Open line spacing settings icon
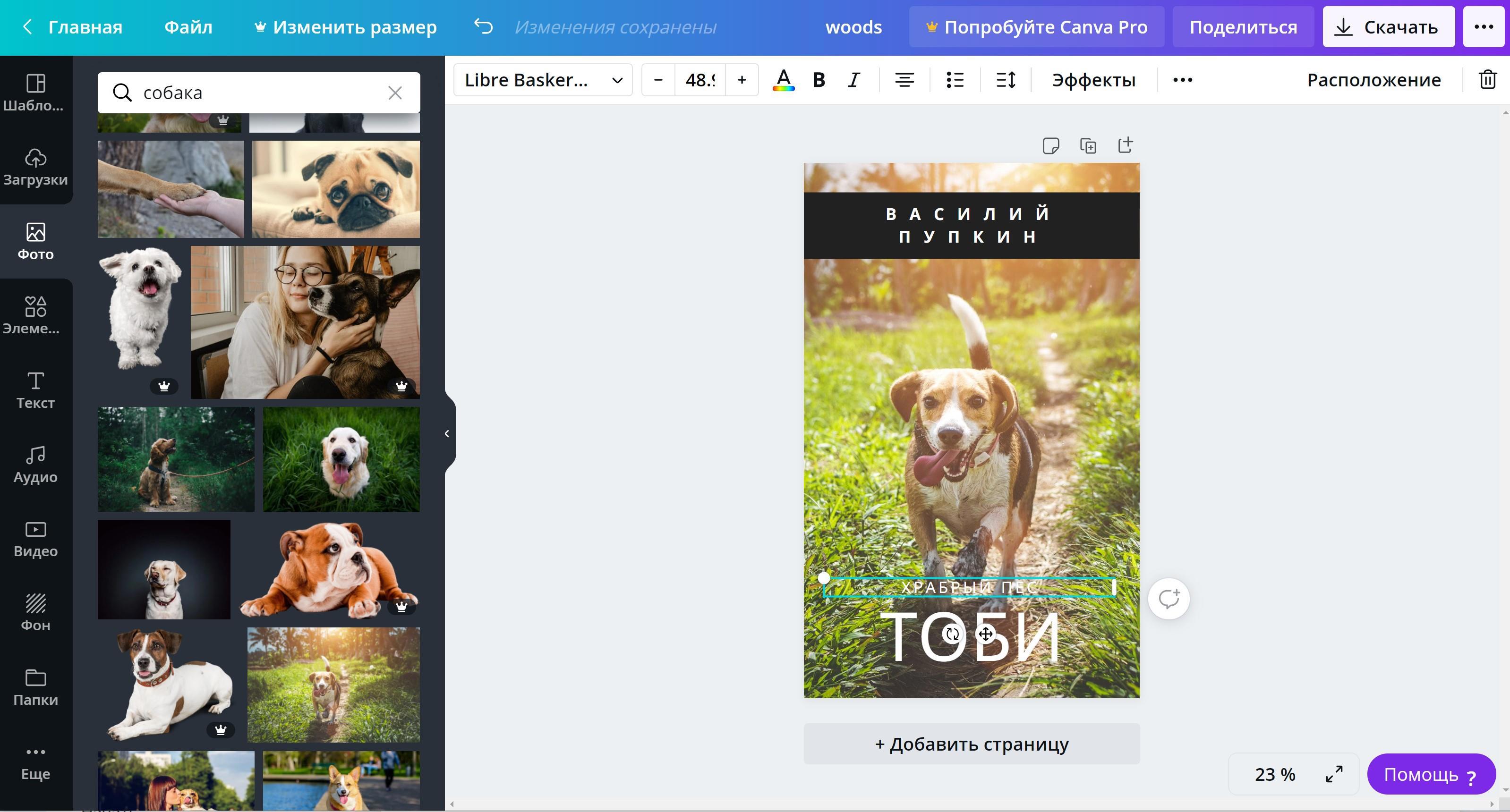1510x812 pixels. pos(1005,80)
